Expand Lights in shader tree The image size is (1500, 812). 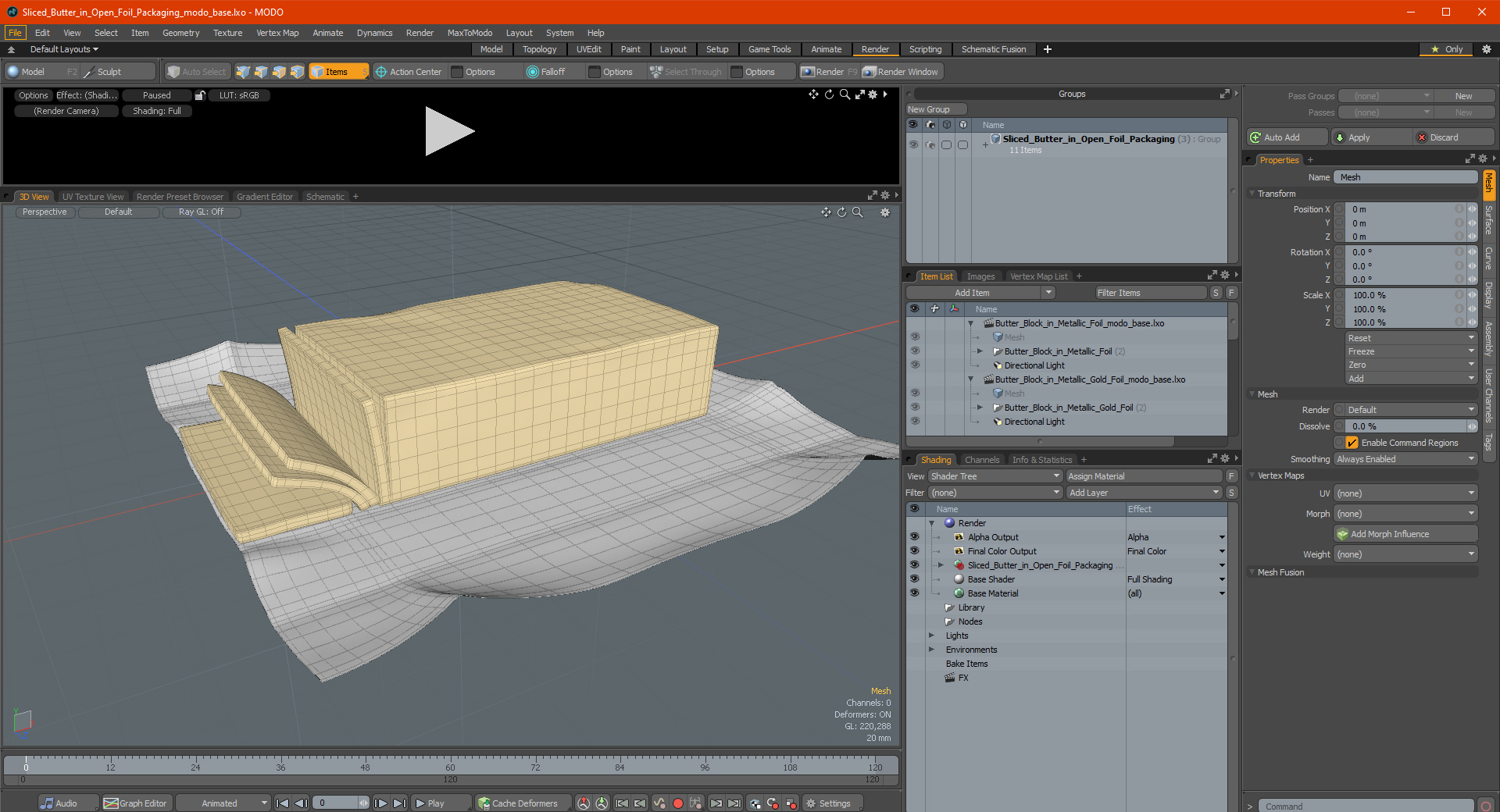click(x=931, y=636)
